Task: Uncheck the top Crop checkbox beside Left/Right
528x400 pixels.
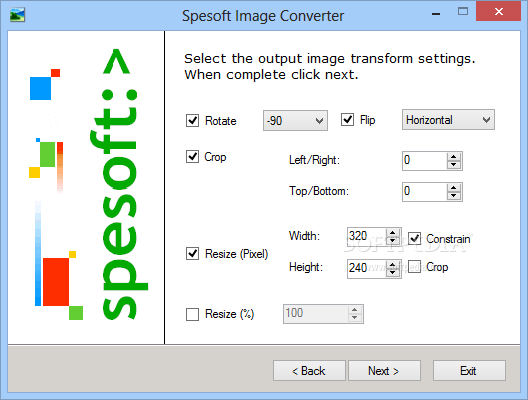Action: point(192,157)
